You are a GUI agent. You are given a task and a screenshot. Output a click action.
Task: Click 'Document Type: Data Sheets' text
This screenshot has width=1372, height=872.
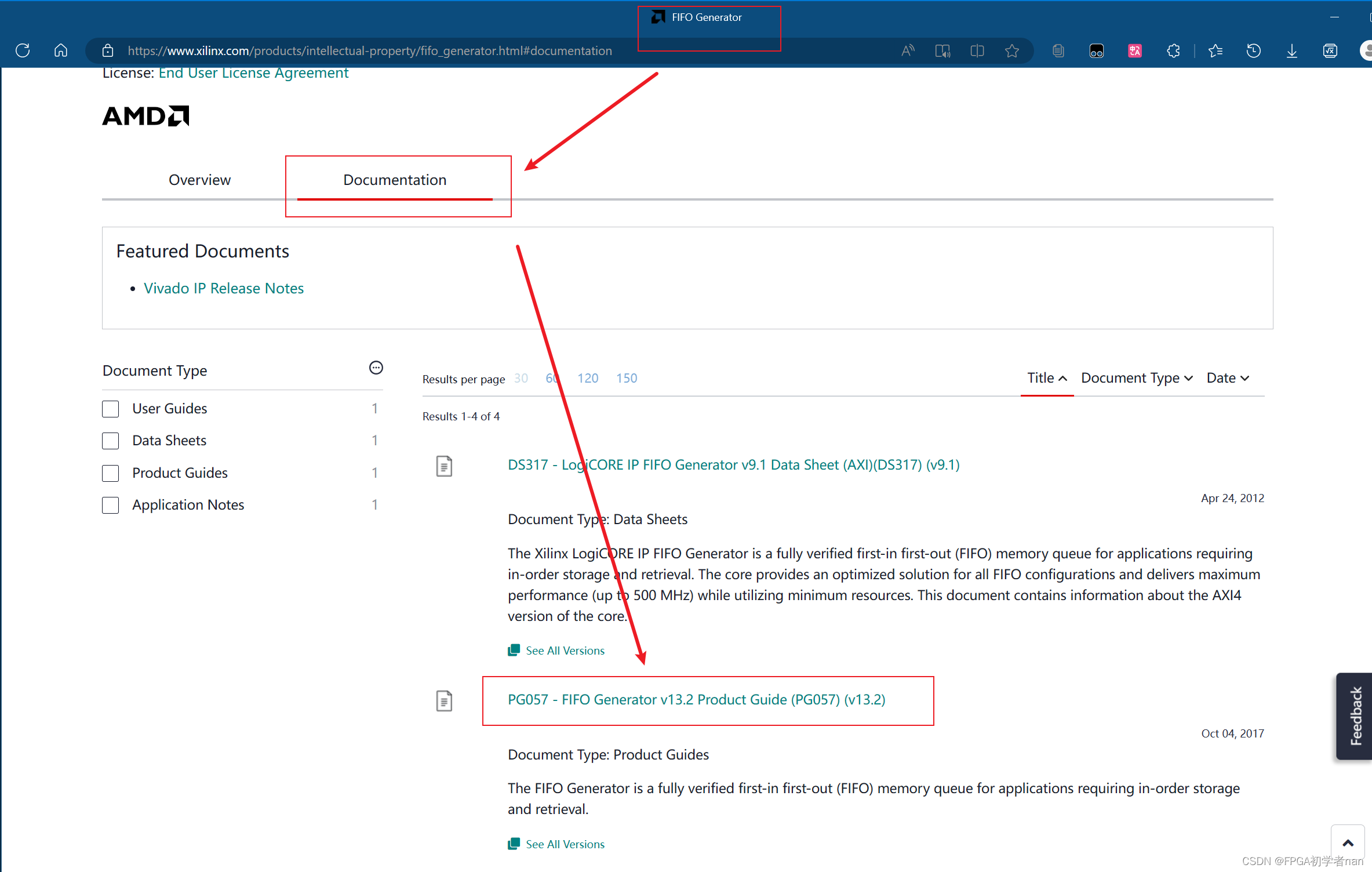point(598,519)
